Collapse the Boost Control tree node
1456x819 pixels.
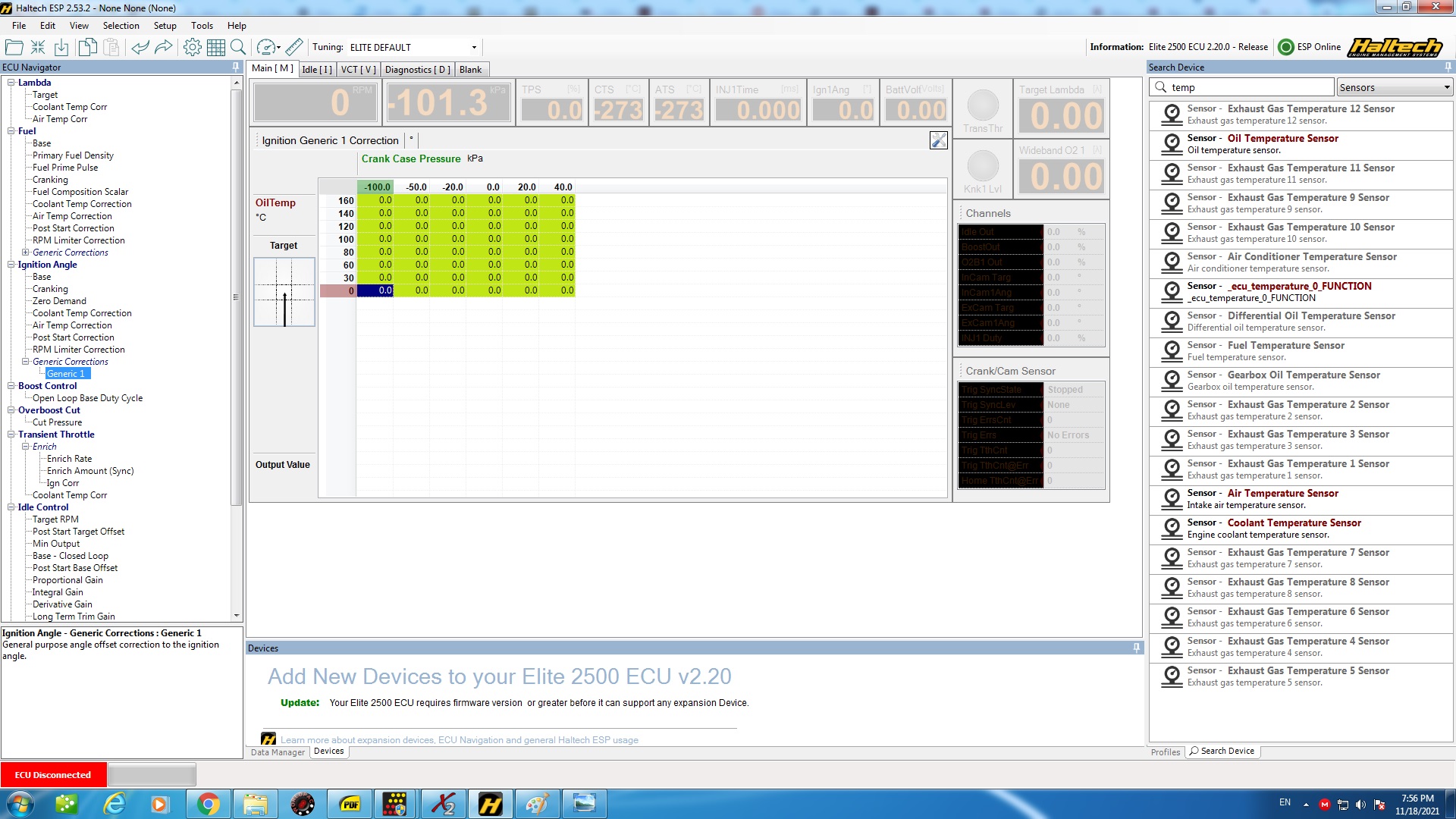coord(11,386)
